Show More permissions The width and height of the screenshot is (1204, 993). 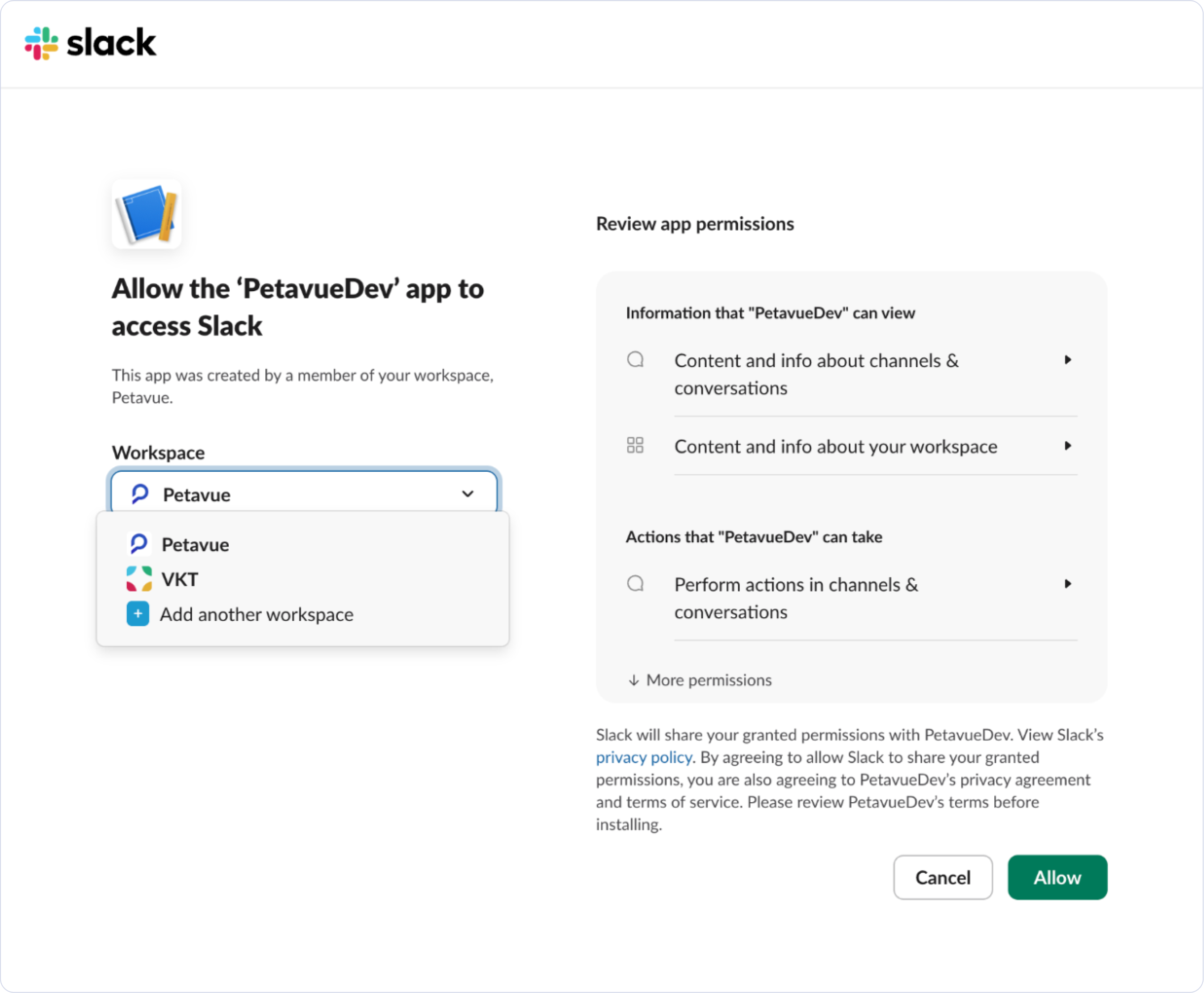click(x=700, y=679)
